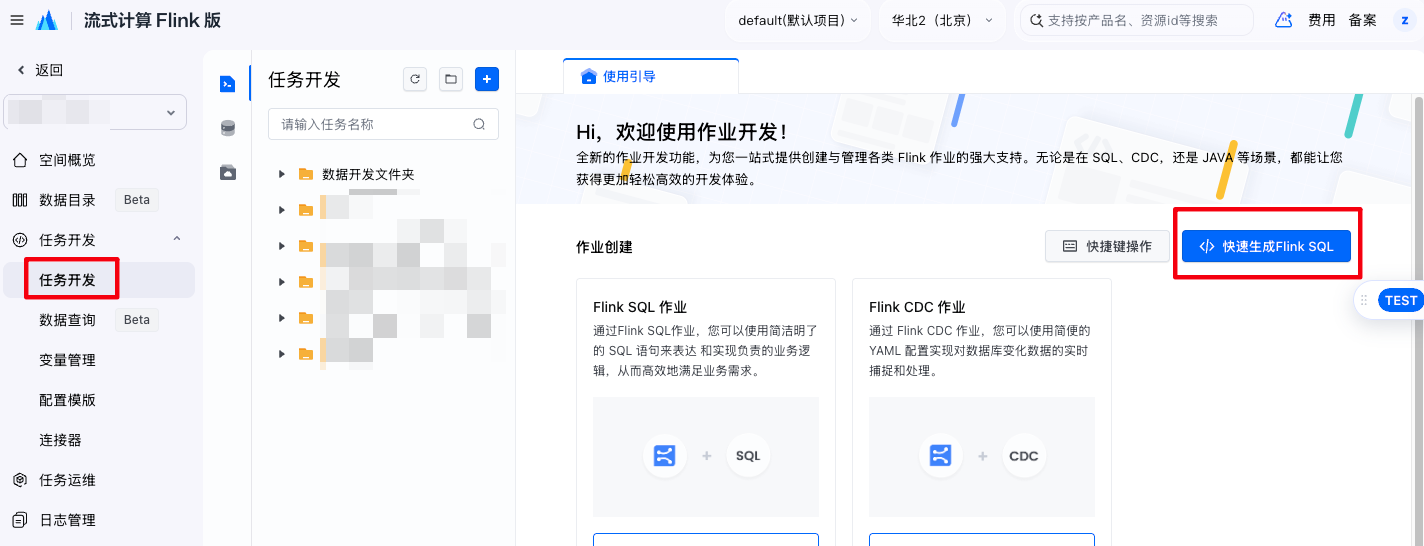Click the 数据目录 catalog icon
The height and width of the screenshot is (546, 1424).
tap(20, 200)
